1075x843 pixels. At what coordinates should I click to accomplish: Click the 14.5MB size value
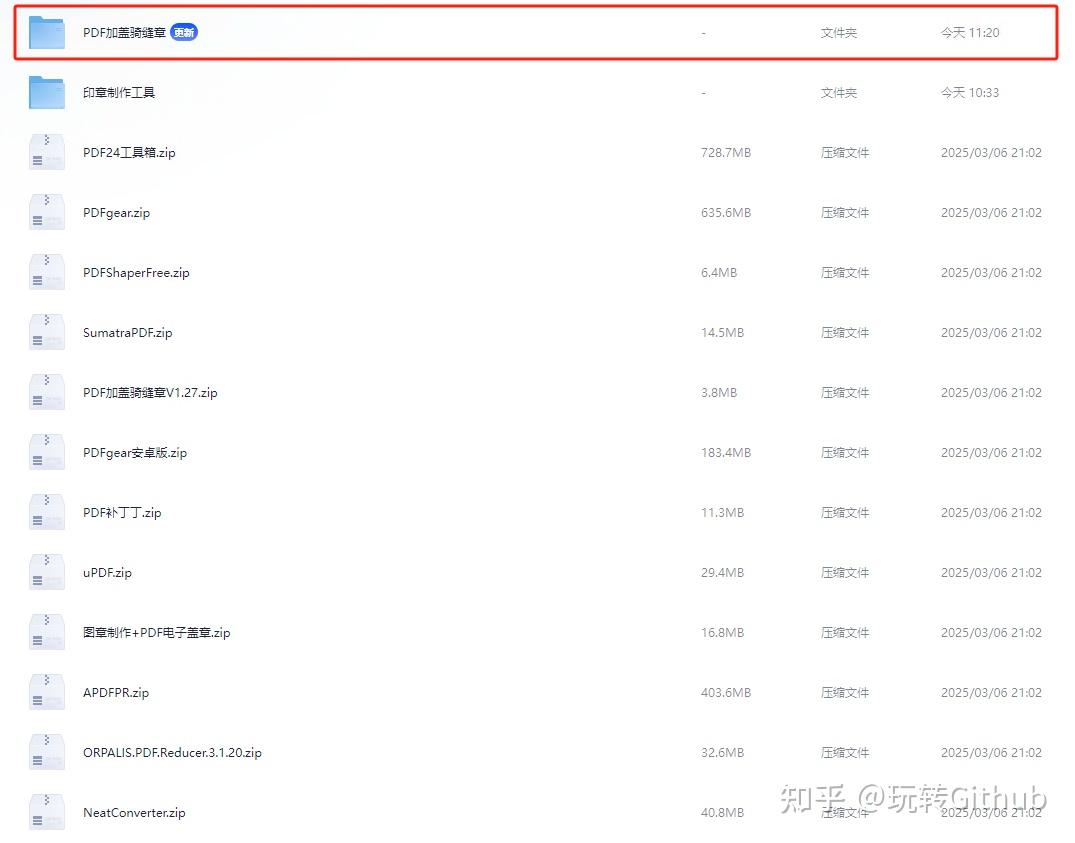(x=722, y=332)
